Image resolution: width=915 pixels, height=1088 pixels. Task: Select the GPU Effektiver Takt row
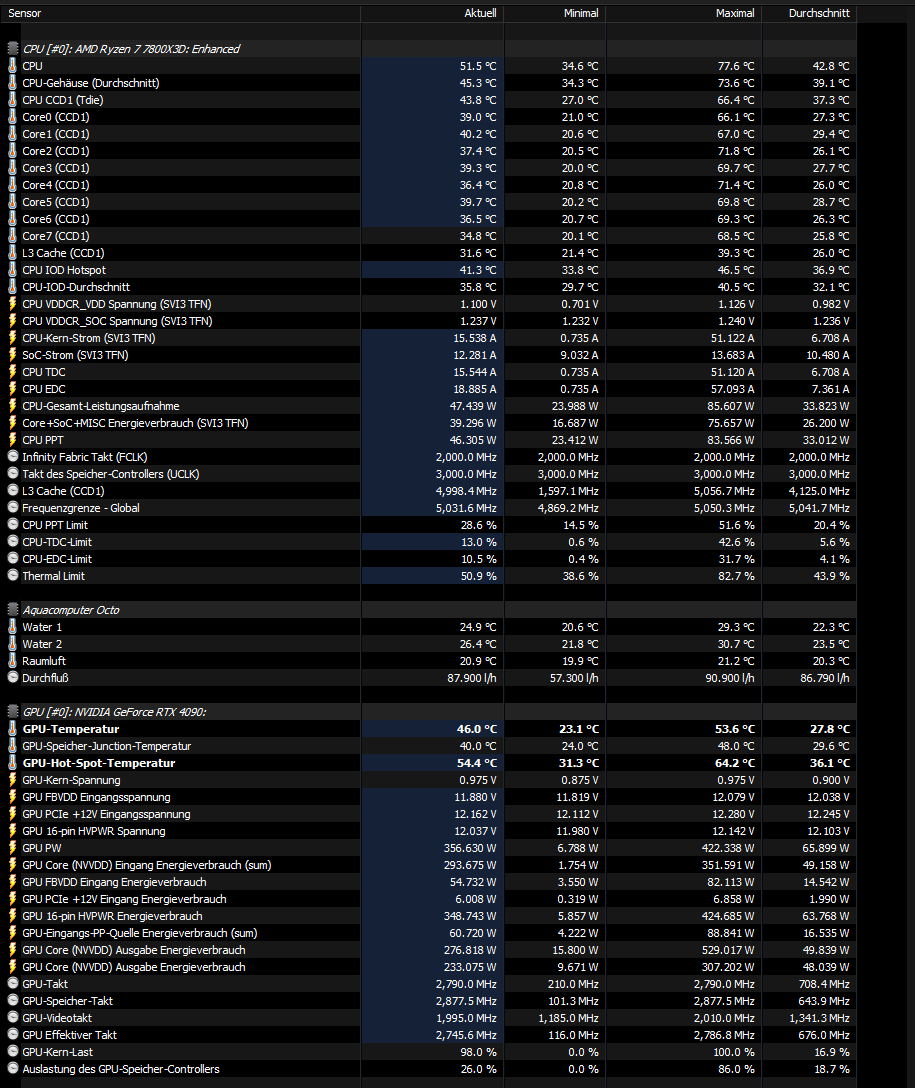click(x=429, y=1035)
